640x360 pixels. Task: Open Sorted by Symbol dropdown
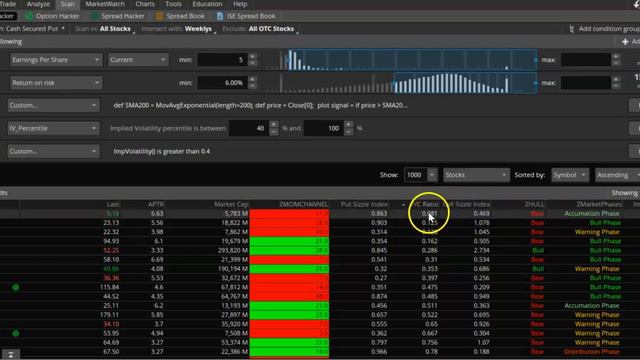(x=569, y=175)
